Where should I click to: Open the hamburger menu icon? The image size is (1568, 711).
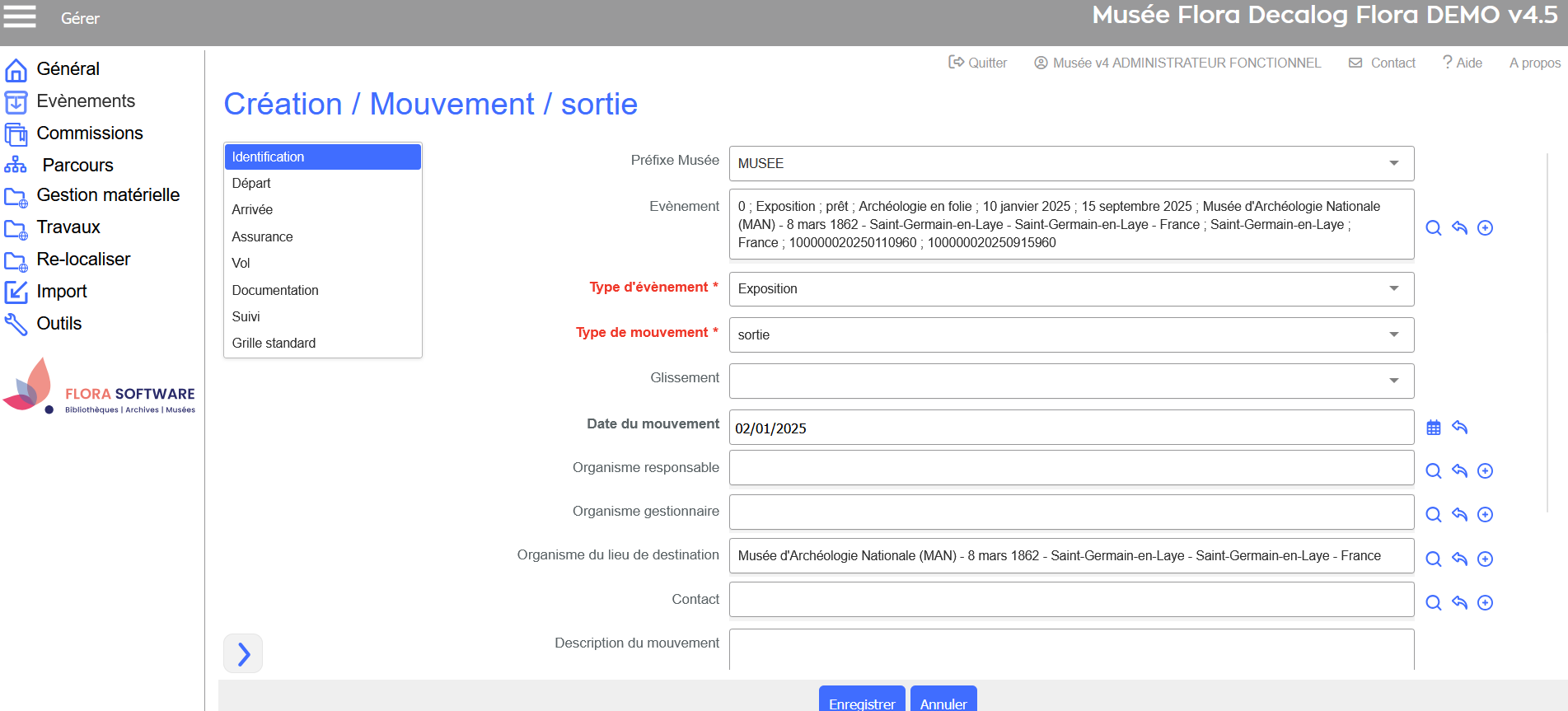(20, 16)
